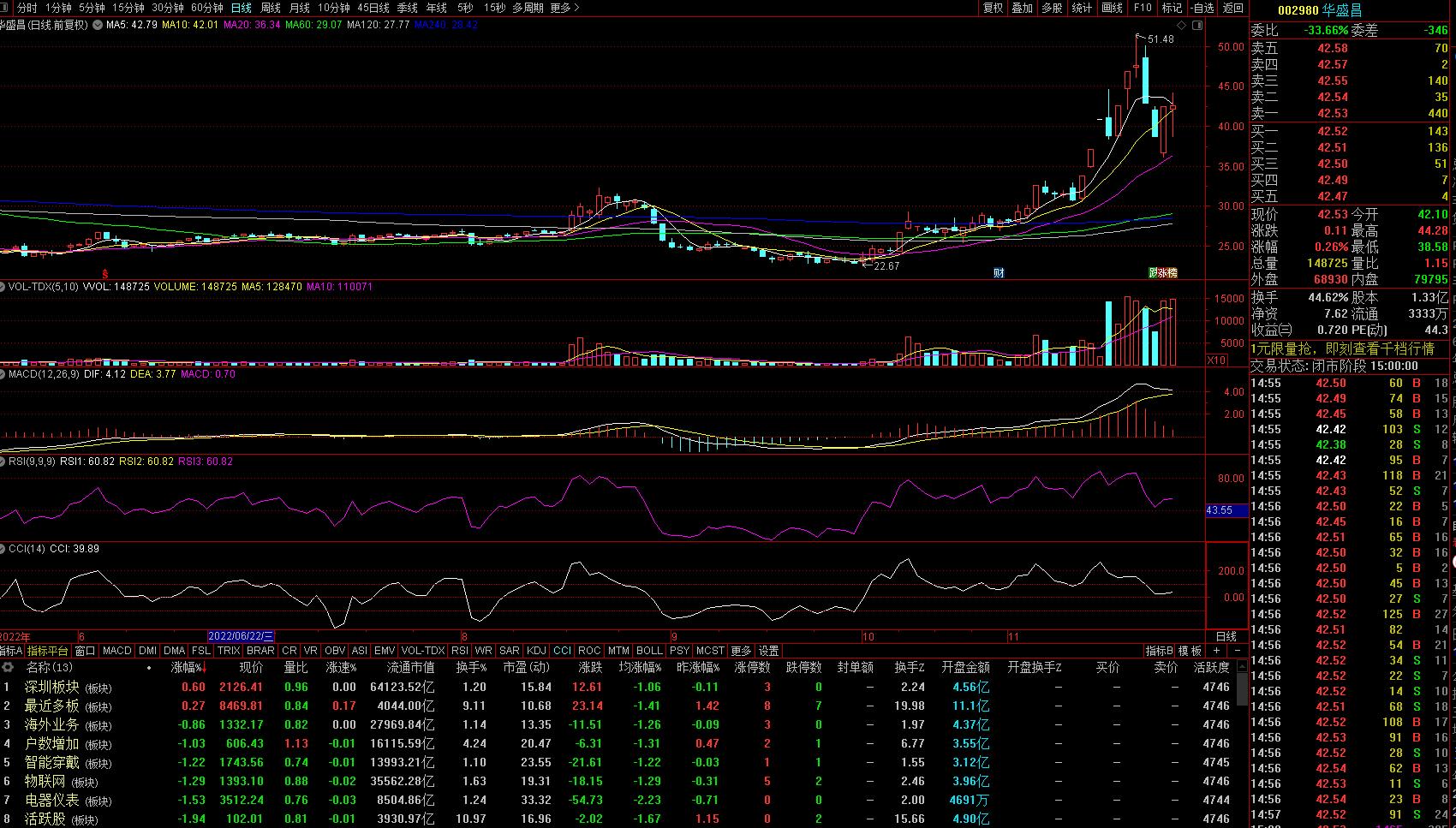1456x828 pixels.
Task: Open the indicator 设置 settings
Action: coord(769,651)
